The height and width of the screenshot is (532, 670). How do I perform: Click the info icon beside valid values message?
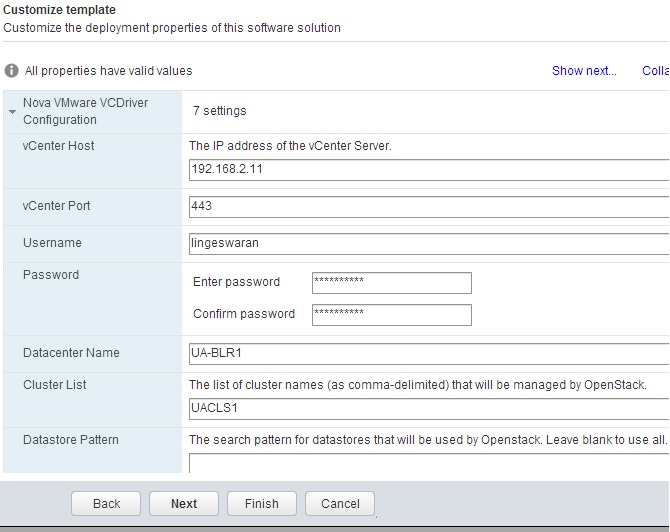(12, 71)
